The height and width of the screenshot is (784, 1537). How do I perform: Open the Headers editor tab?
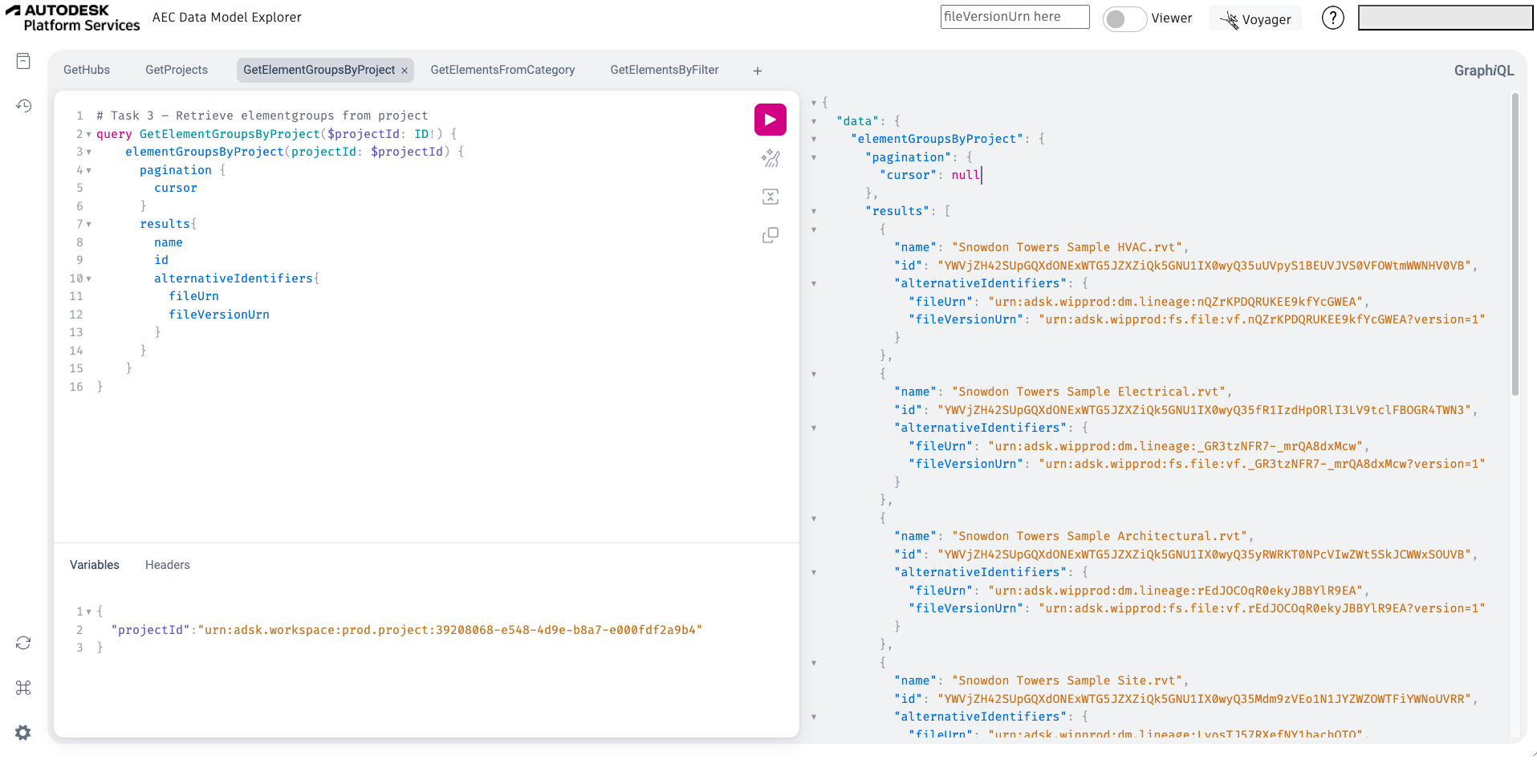[168, 565]
